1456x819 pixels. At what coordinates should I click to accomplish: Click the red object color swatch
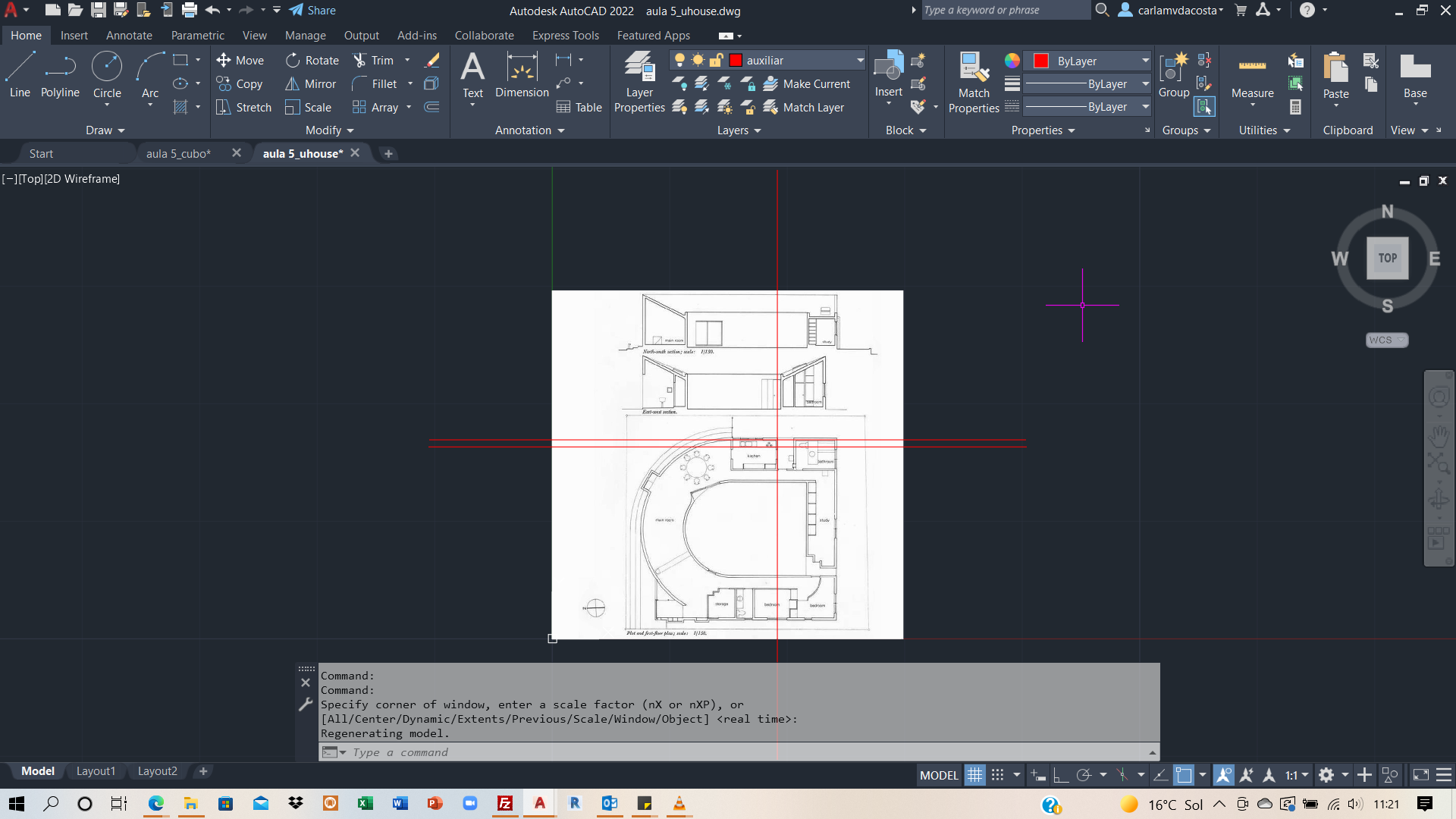(1040, 61)
